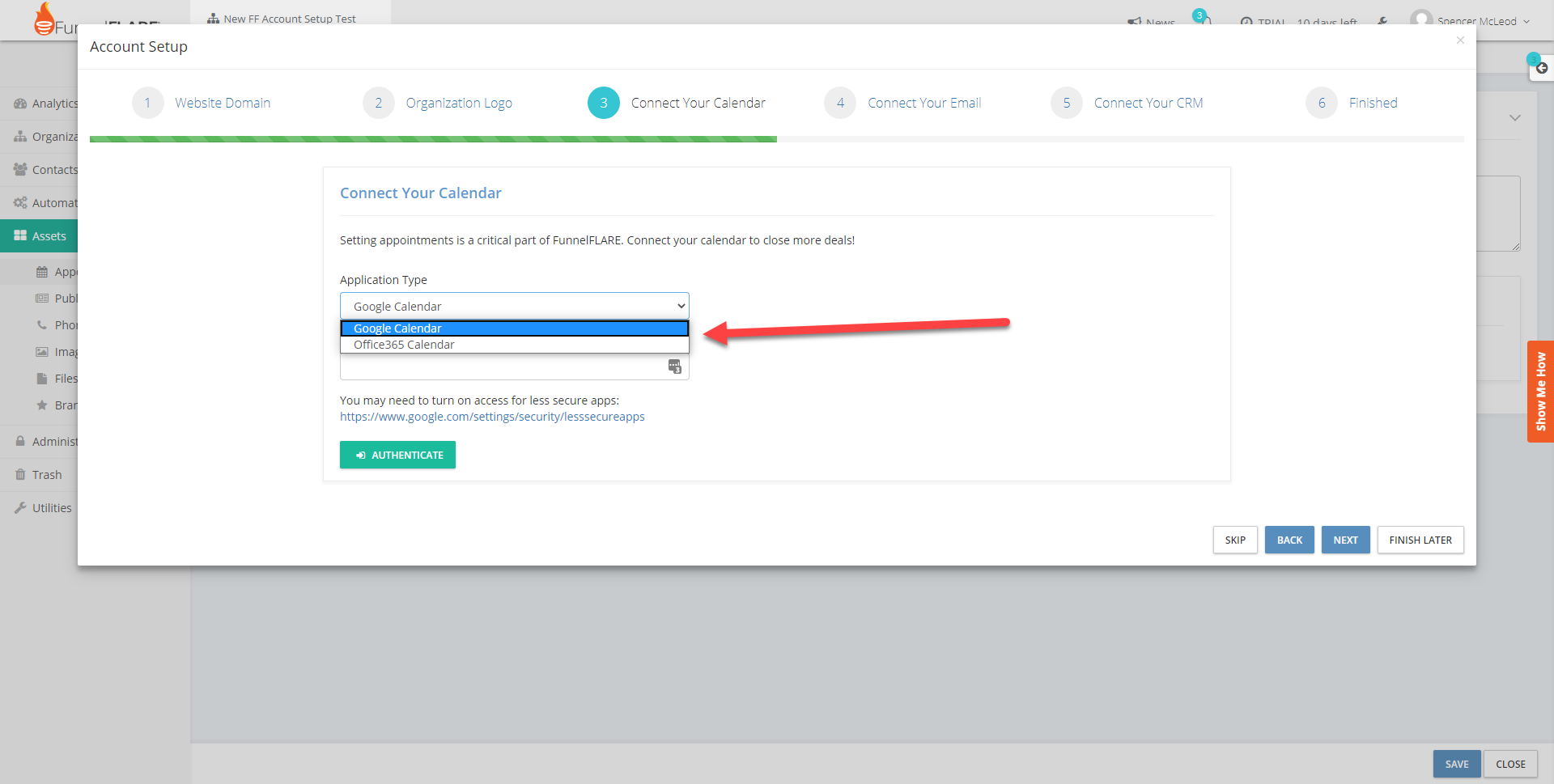Open Trash in the sidebar
This screenshot has width=1554, height=784.
(39, 475)
